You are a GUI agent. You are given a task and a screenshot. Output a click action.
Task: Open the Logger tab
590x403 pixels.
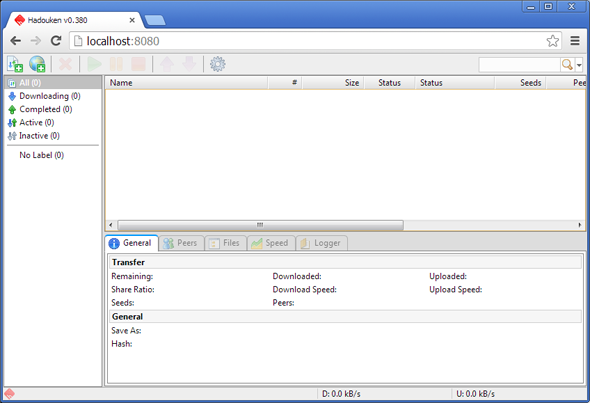coord(322,243)
